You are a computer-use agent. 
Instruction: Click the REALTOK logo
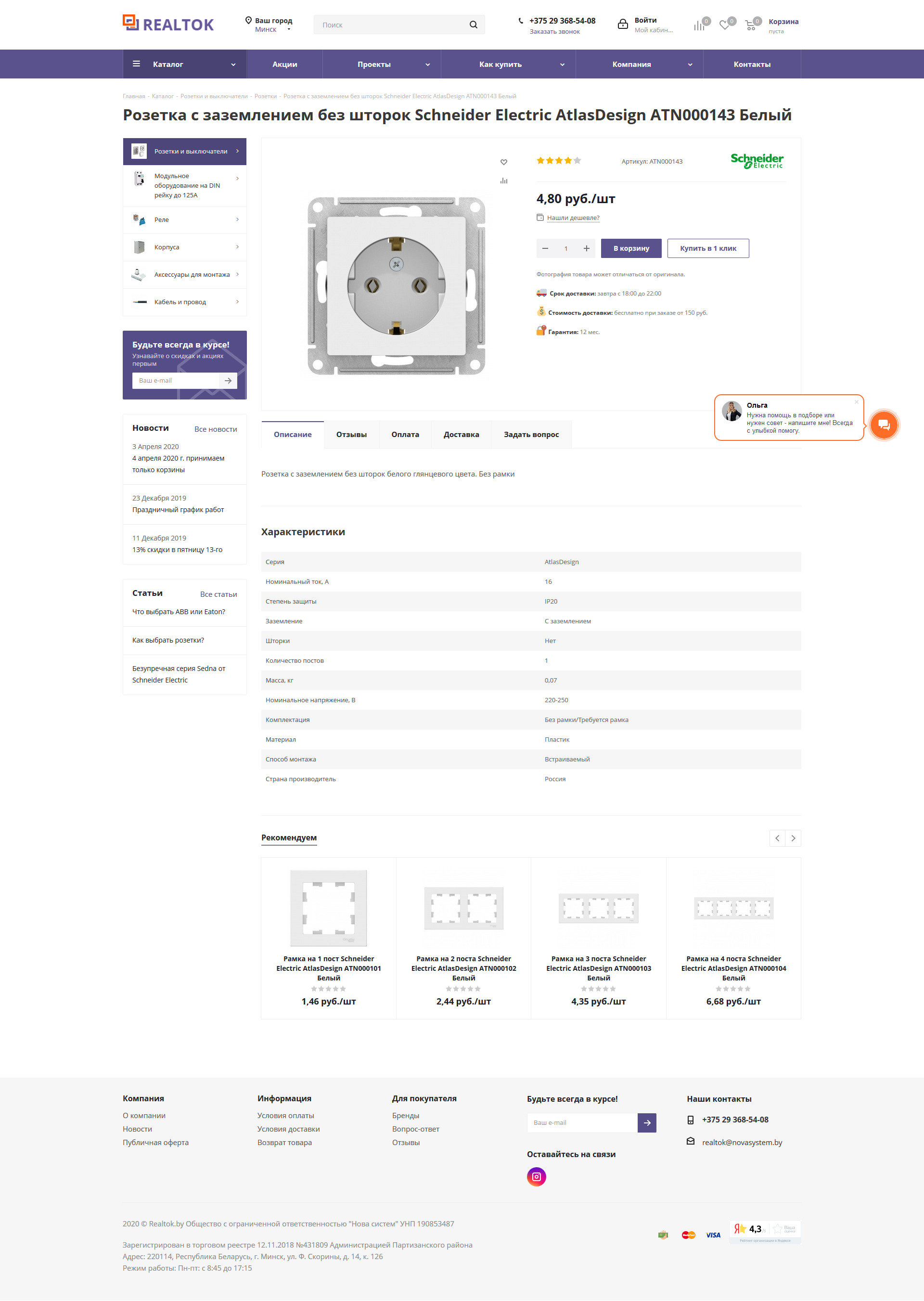[x=168, y=23]
